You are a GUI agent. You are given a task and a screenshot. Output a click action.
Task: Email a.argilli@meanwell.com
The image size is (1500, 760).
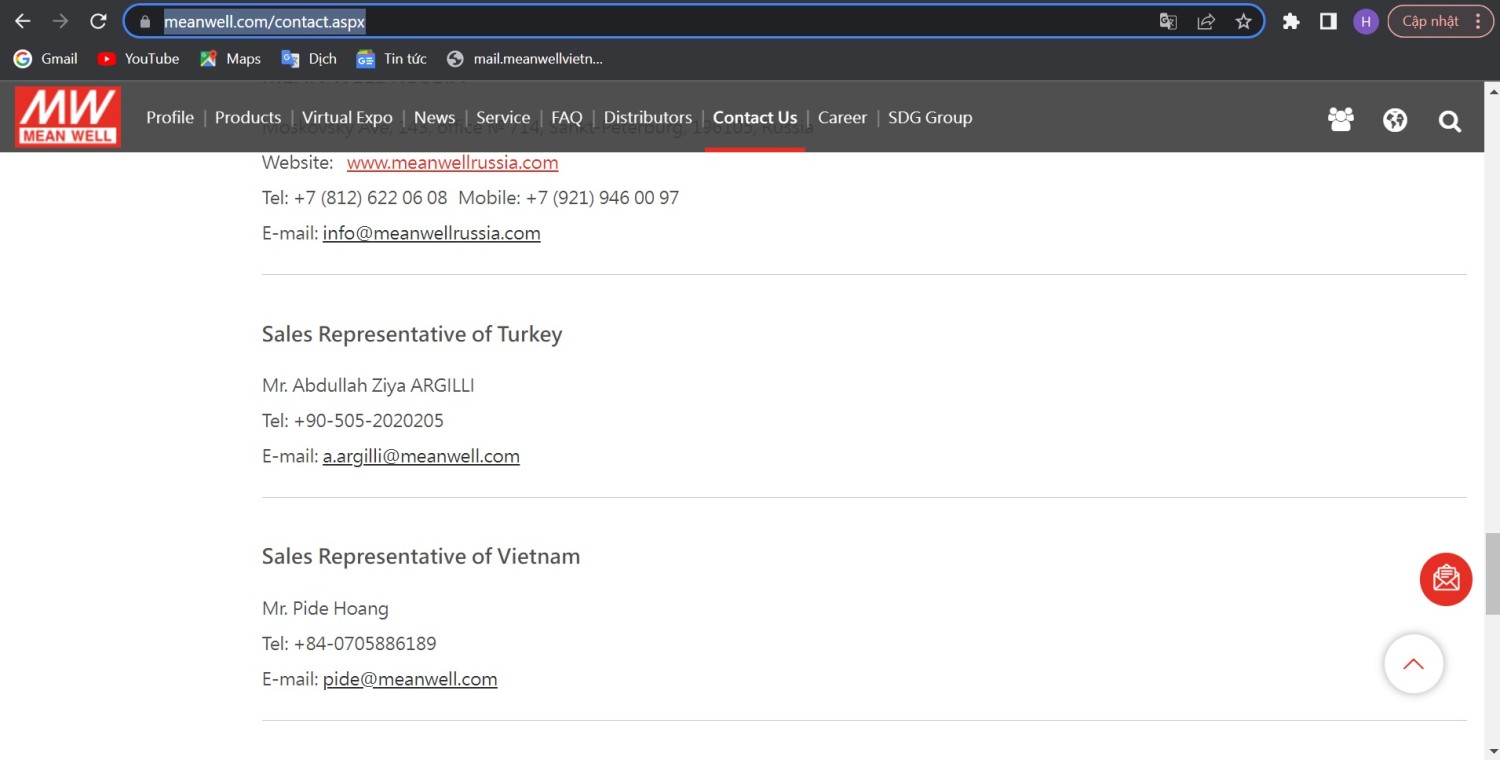pyautogui.click(x=421, y=456)
